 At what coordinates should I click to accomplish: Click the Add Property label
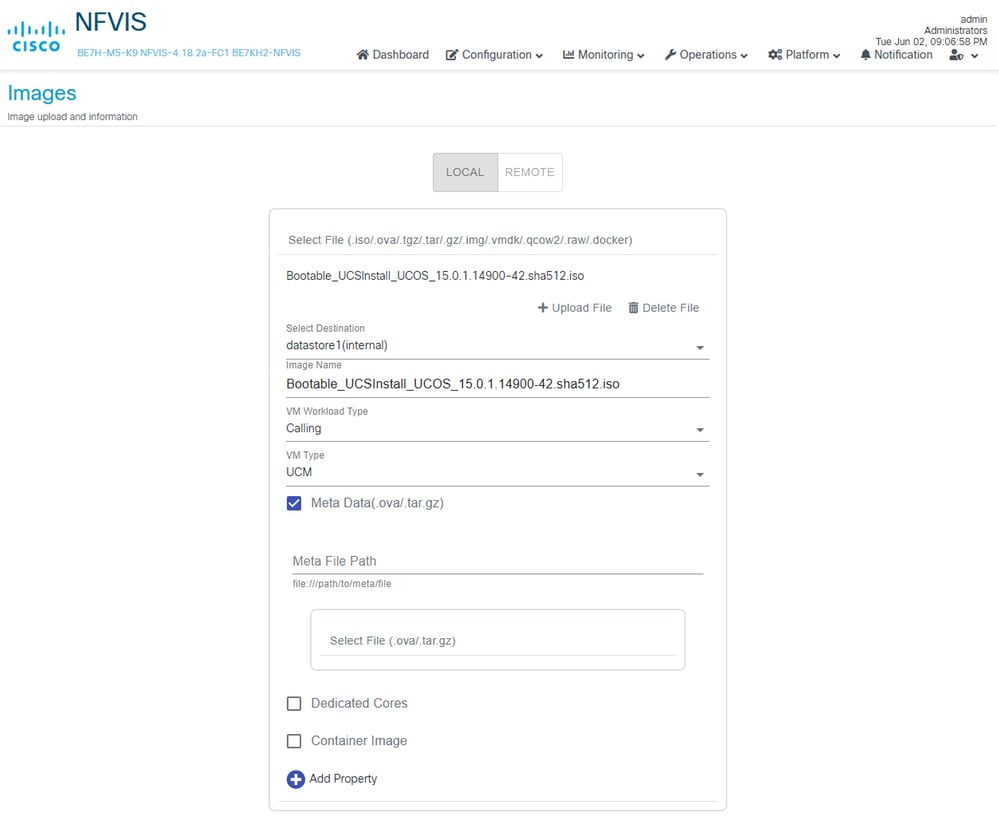click(x=343, y=779)
